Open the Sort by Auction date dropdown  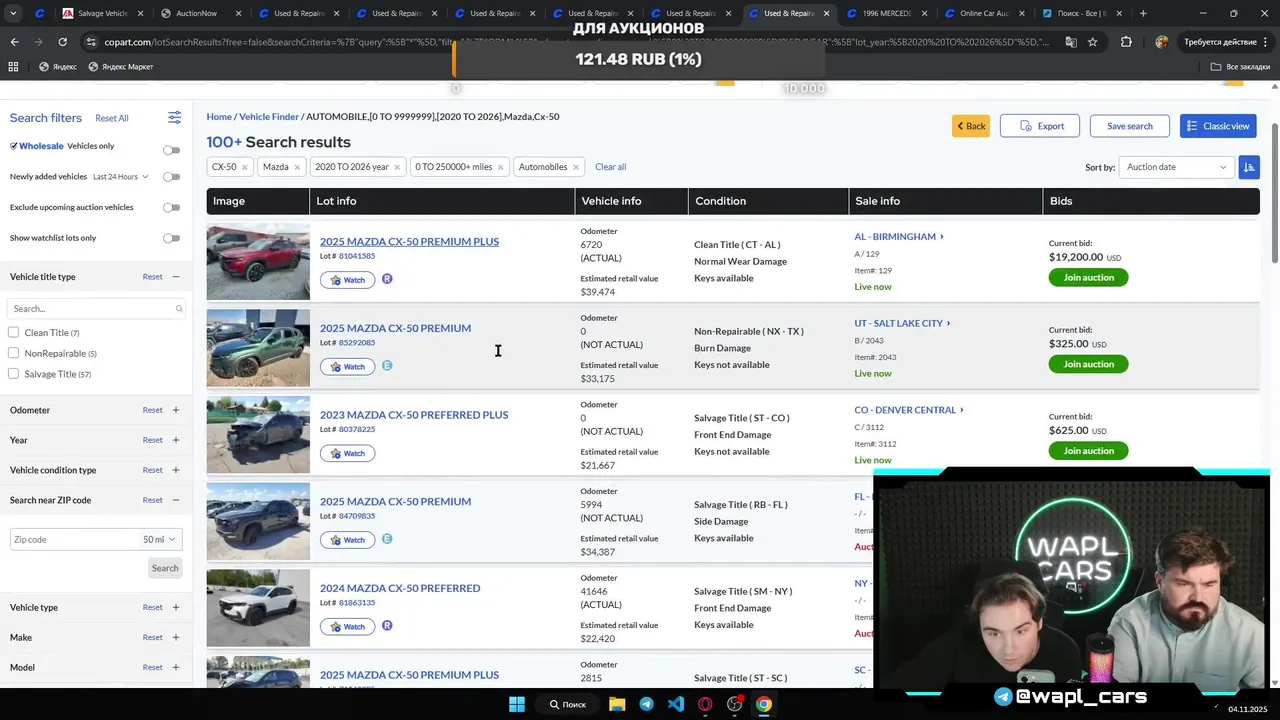[1177, 167]
